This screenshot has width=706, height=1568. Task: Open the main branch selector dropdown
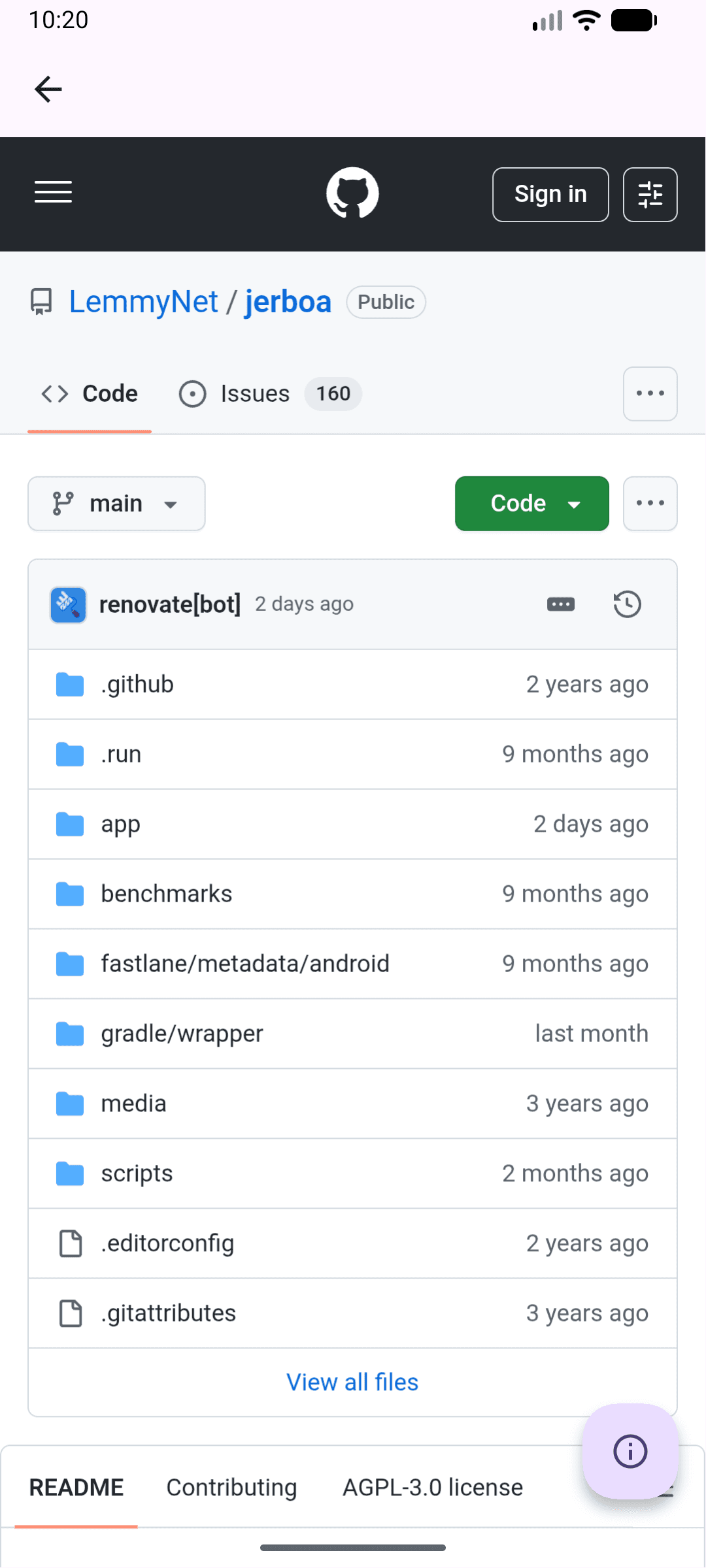pos(116,504)
